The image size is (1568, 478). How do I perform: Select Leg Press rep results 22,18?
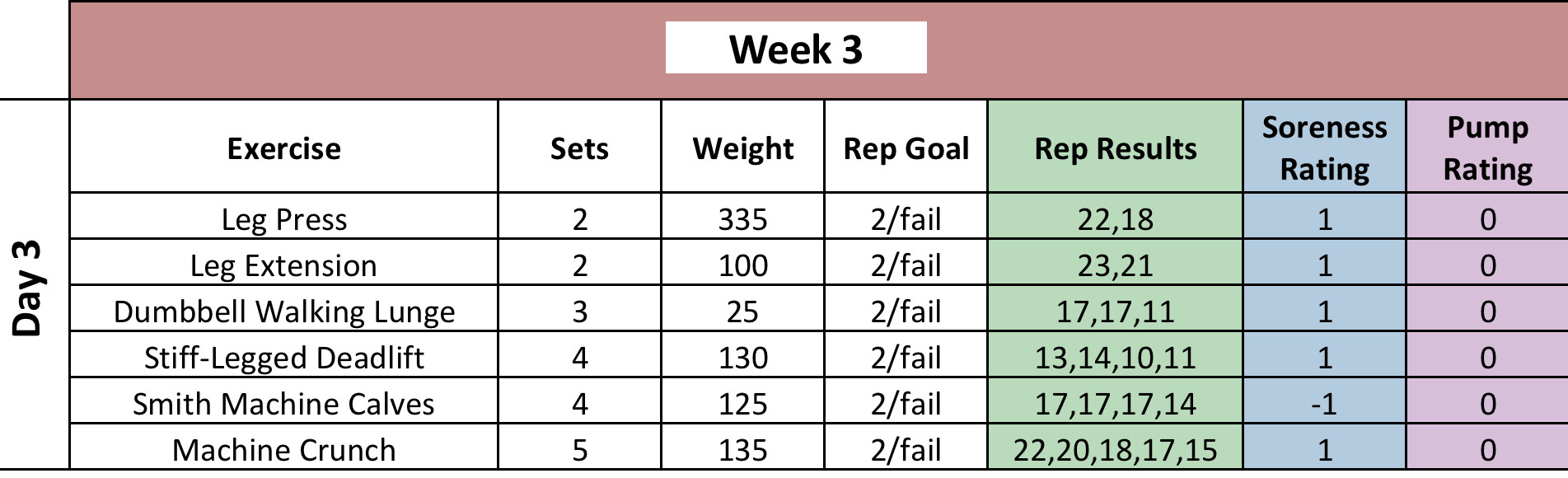(1115, 219)
